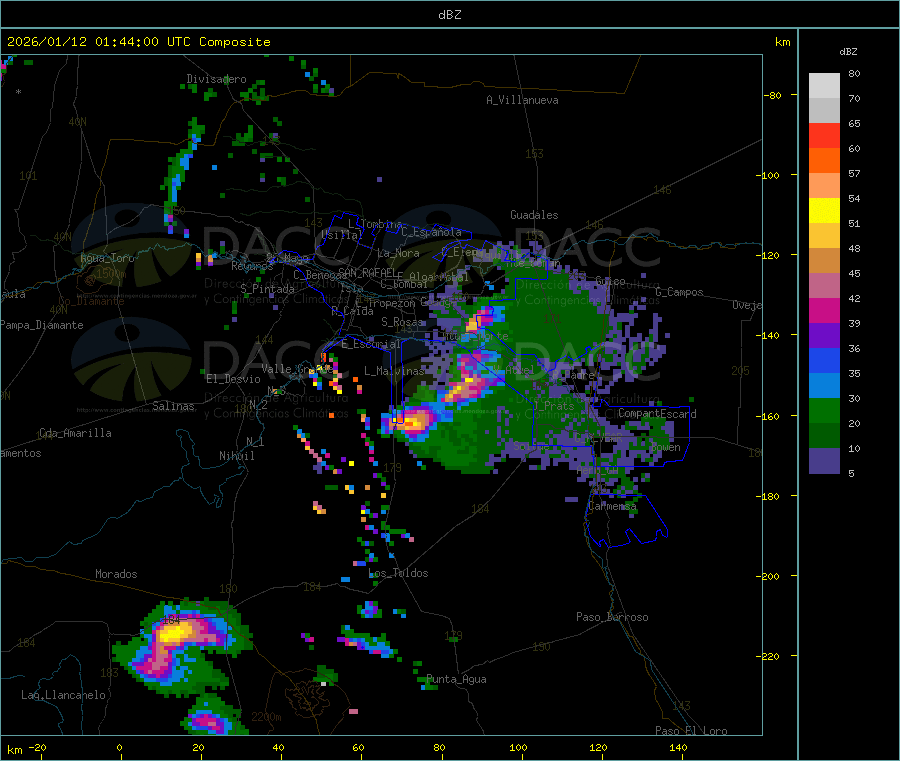Click the Nihuil map label

[236, 456]
